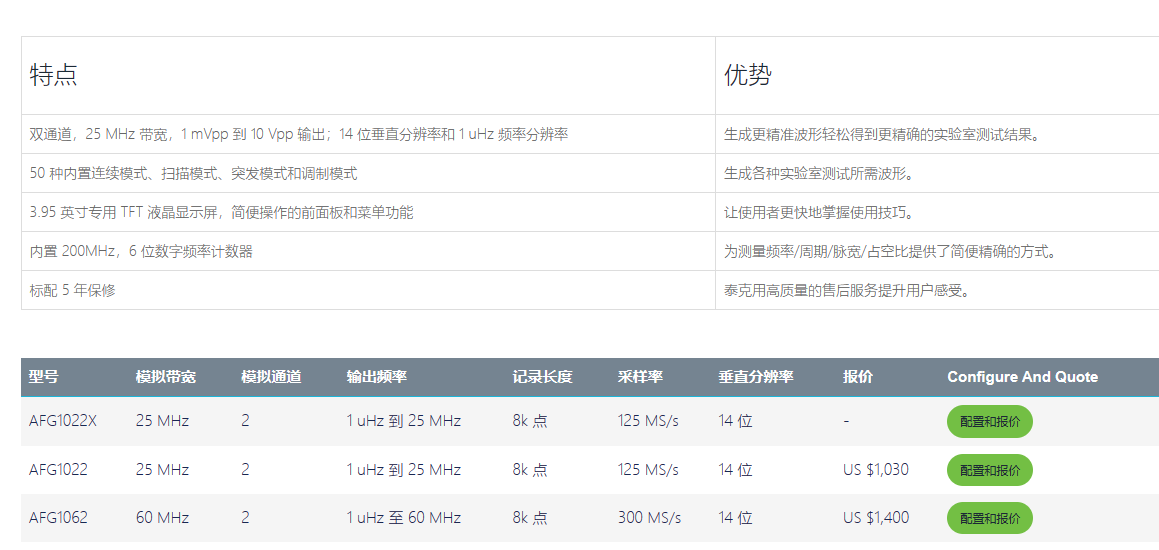Image resolution: width=1159 pixels, height=550 pixels.
Task: Click the 输出频率 column header
Action: [x=376, y=377]
